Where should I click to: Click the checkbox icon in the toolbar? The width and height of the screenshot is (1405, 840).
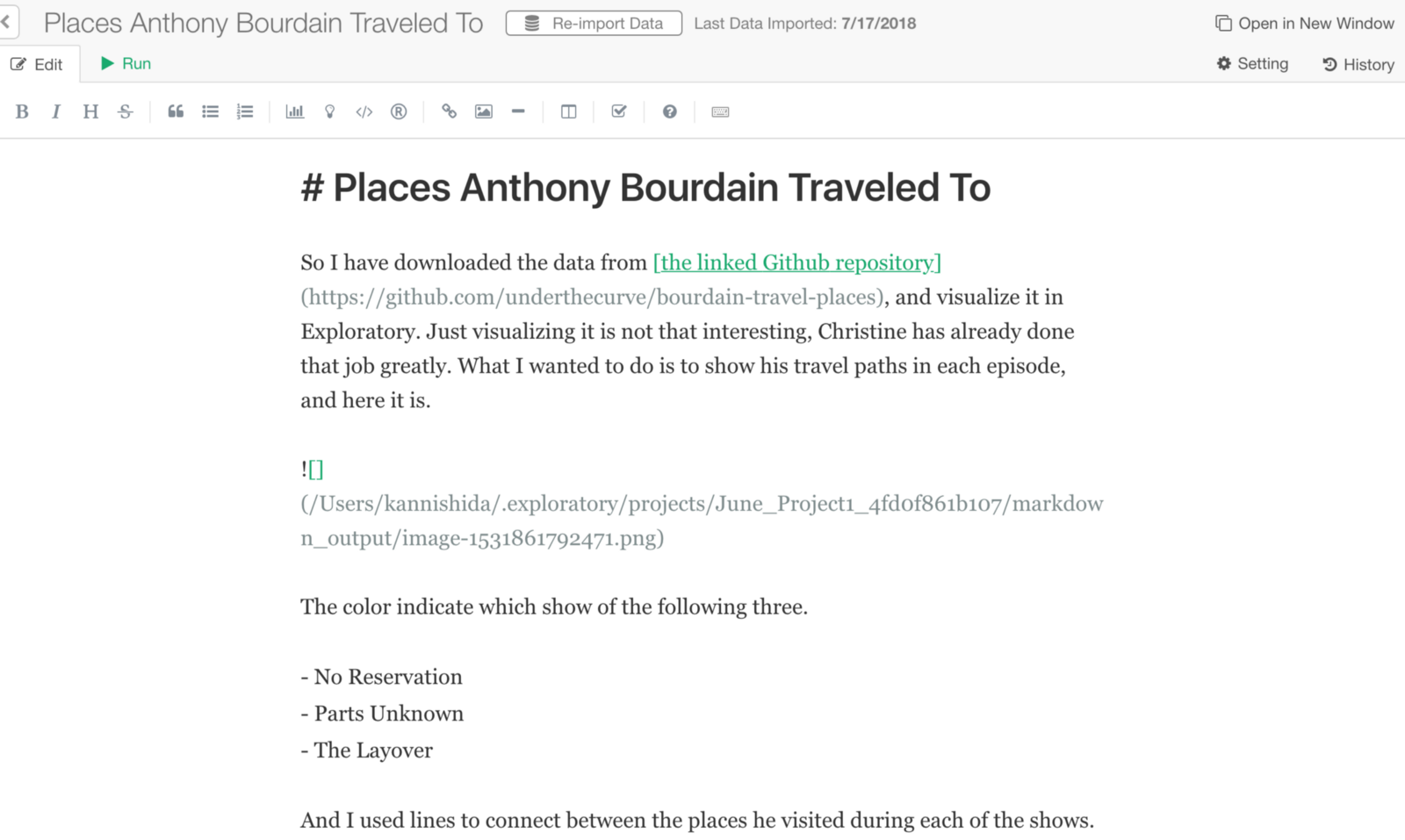[619, 111]
